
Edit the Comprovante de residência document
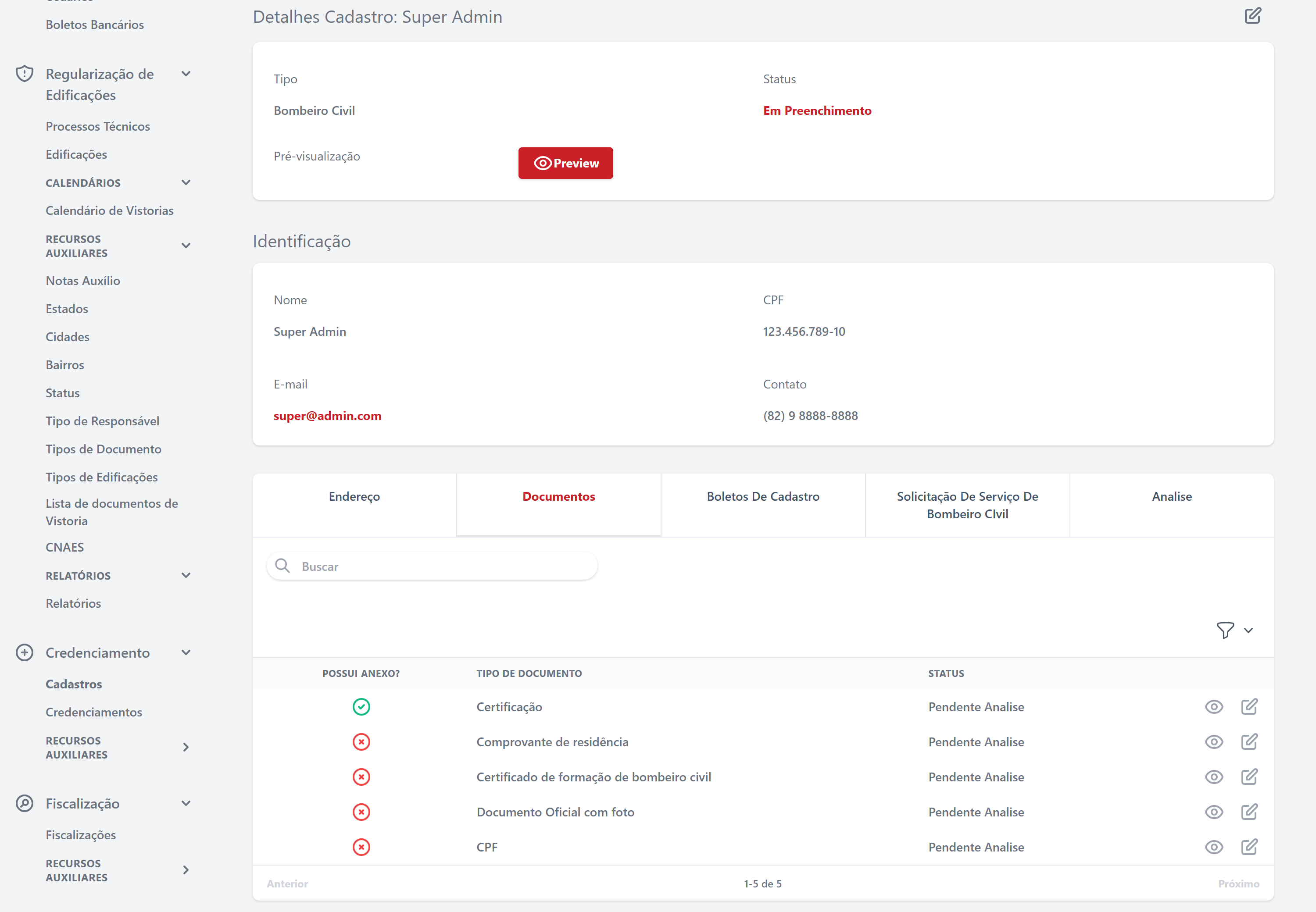[1249, 742]
